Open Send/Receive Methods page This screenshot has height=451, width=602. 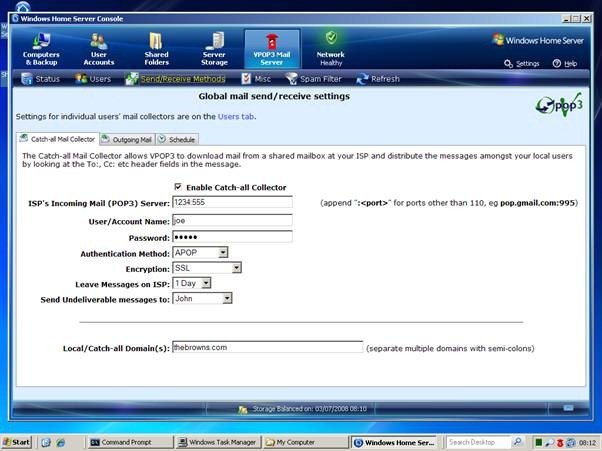coord(175,79)
